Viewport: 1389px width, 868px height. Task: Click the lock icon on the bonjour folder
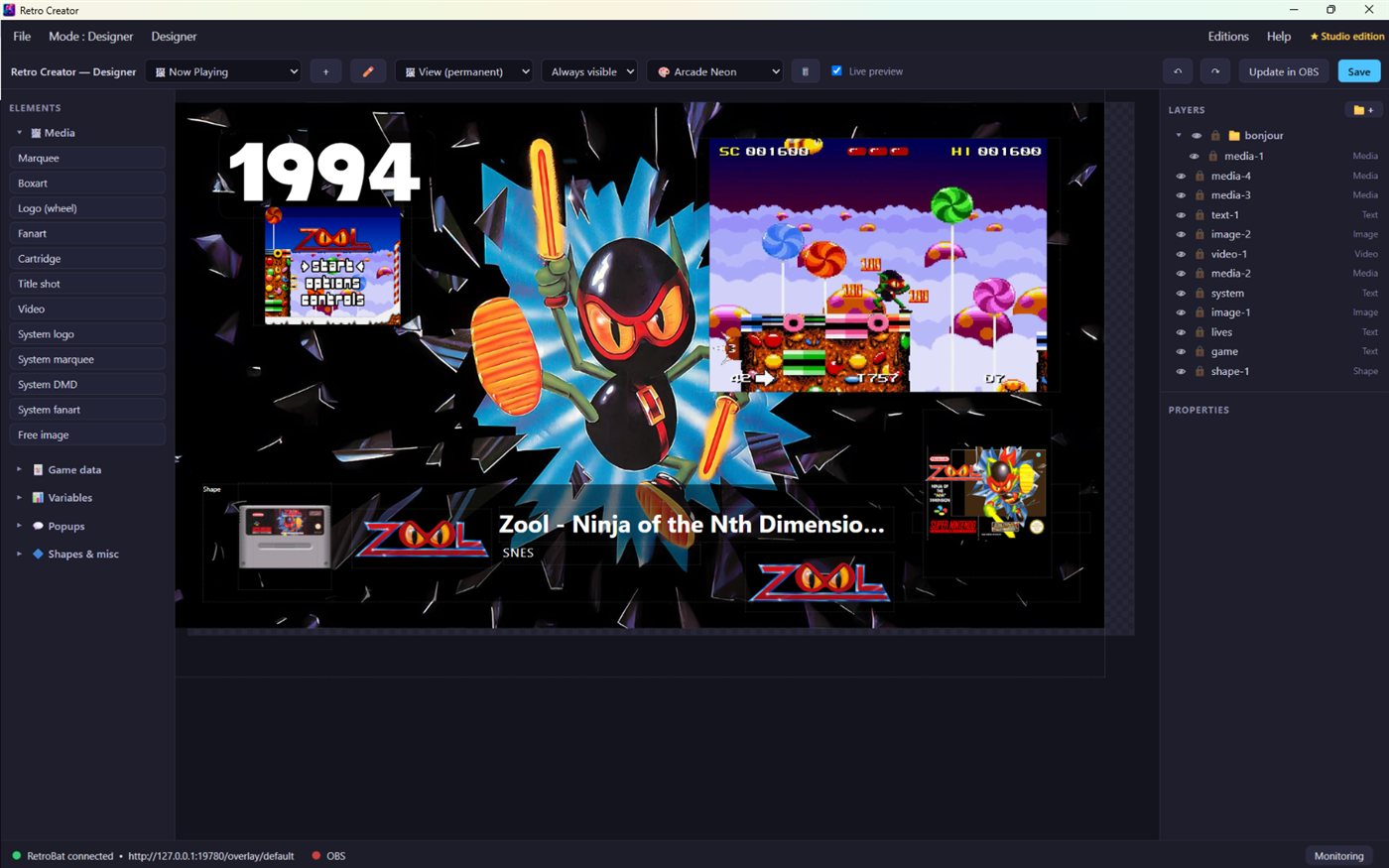pos(1215,136)
